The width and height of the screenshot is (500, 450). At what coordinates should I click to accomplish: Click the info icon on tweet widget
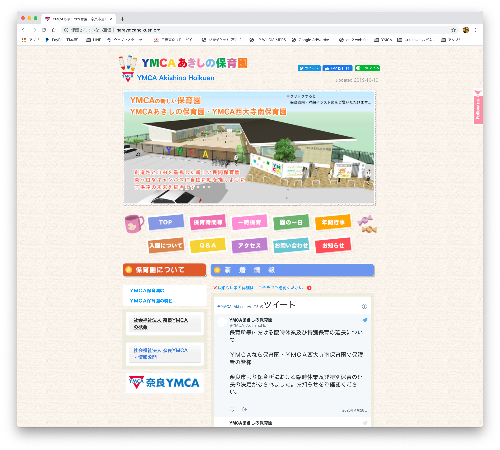coord(364,306)
